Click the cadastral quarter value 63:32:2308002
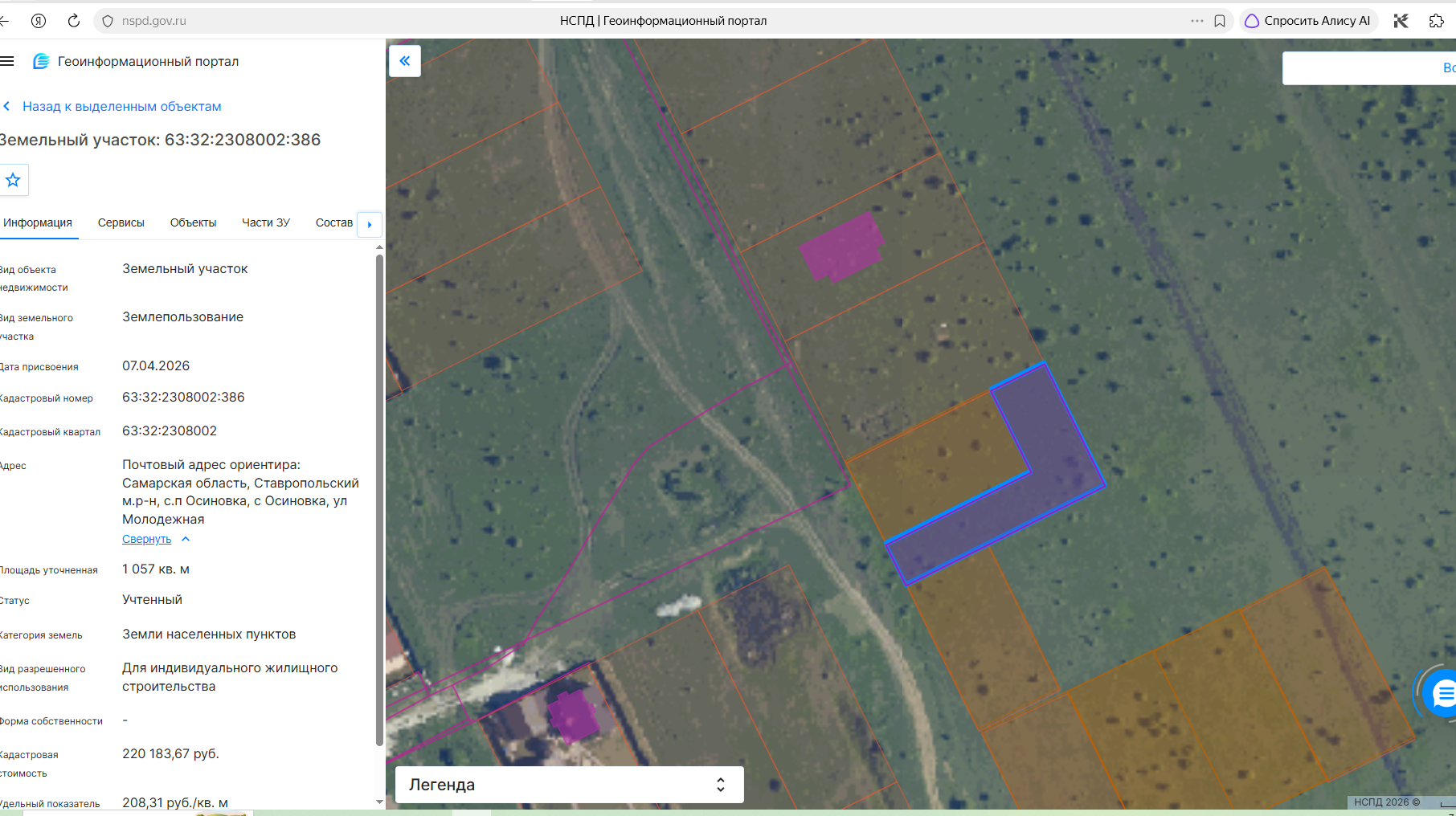The width and height of the screenshot is (1456, 816). point(170,431)
